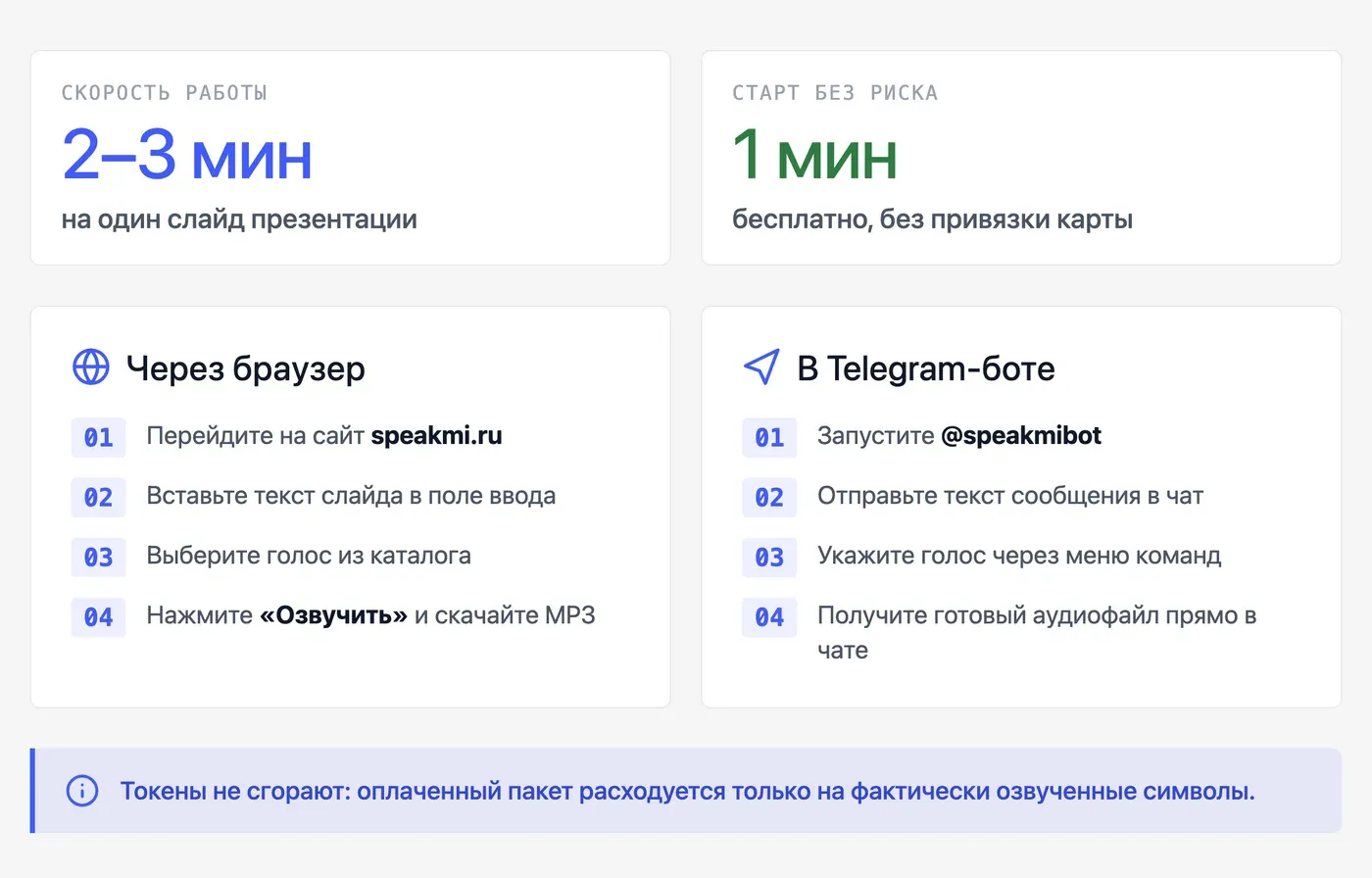Click step badge 03 next to Выберите голос
This screenshot has width=1372, height=878.
coord(99,557)
